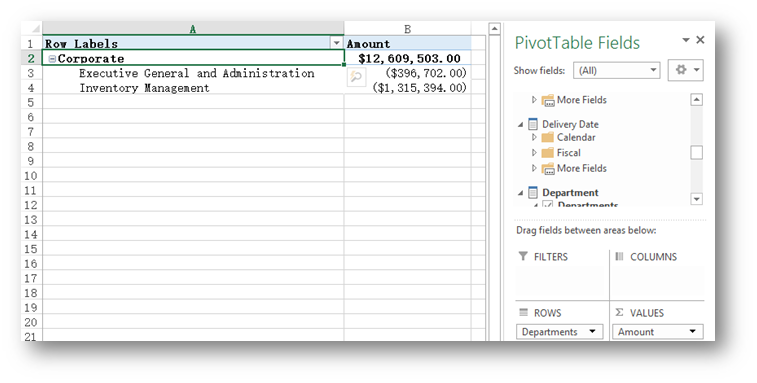Click the Calendar folder icon

547,137
